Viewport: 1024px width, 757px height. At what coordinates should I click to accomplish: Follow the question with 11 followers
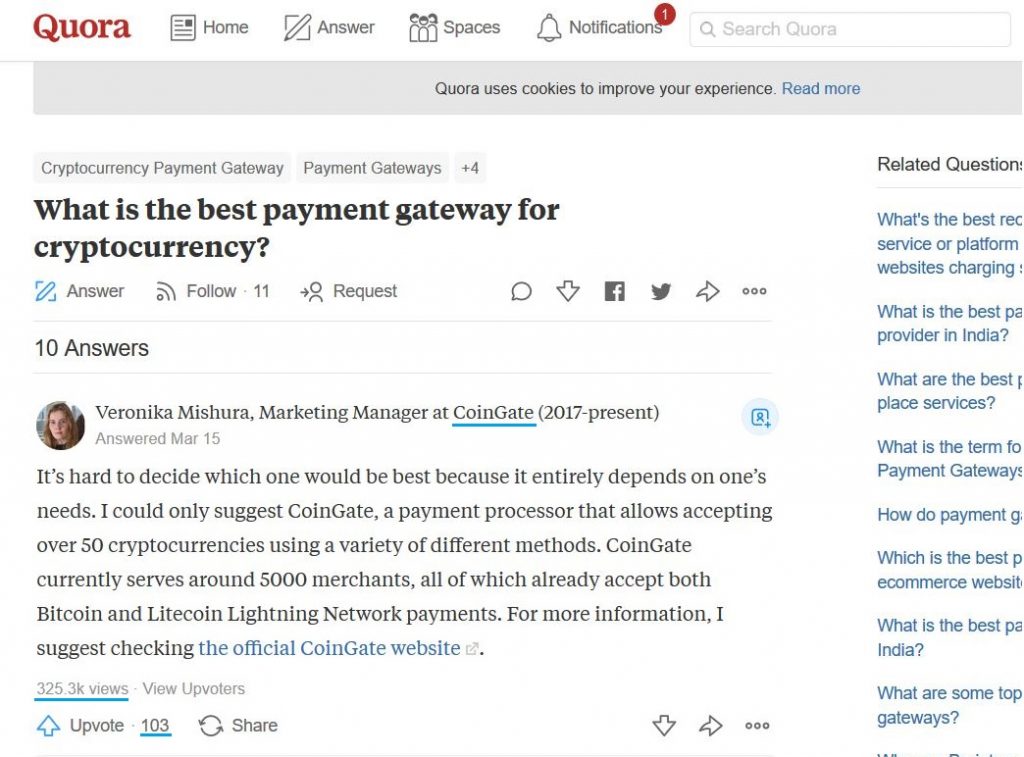[x=212, y=291]
